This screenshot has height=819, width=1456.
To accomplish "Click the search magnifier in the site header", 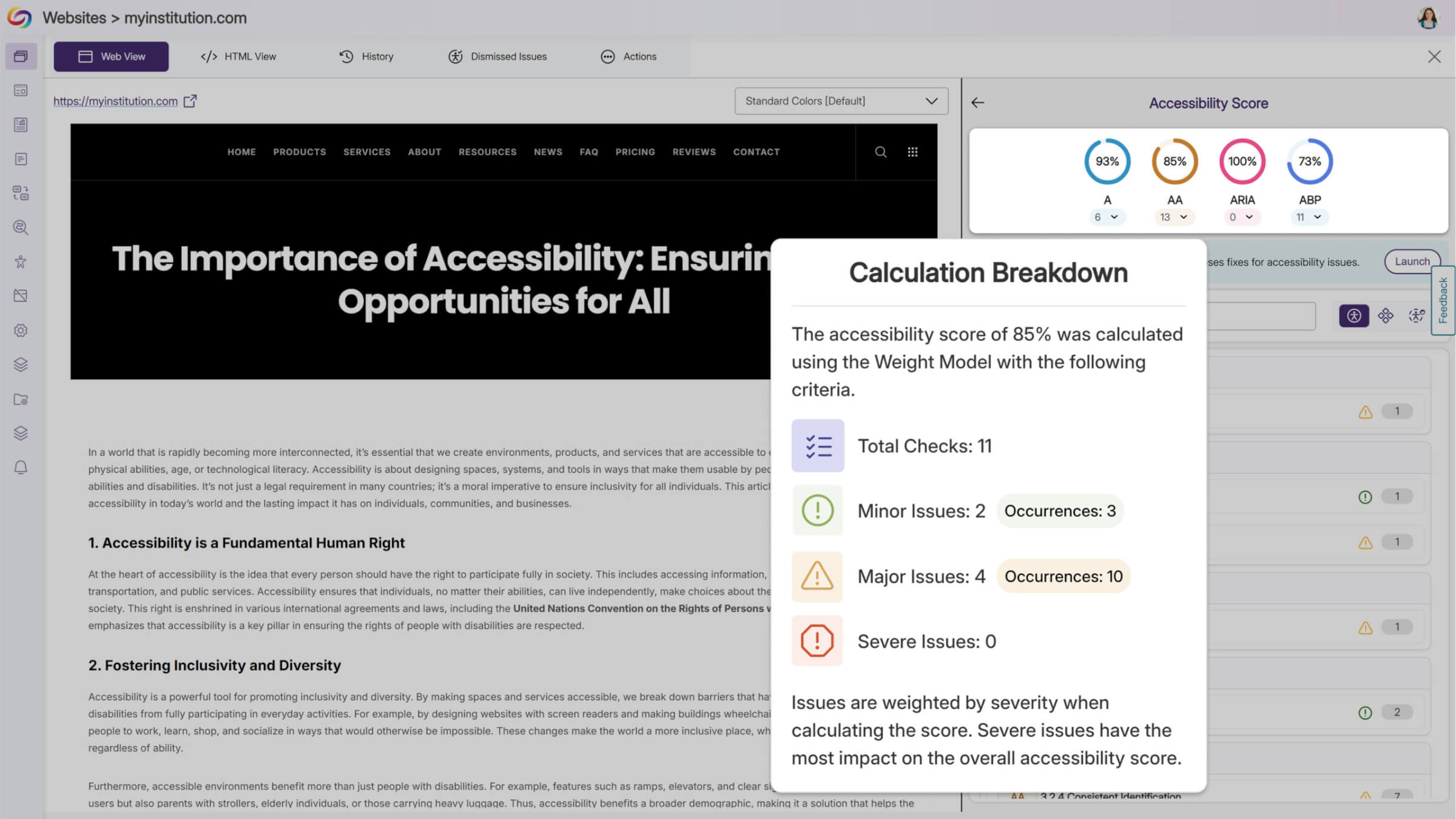I will [880, 152].
